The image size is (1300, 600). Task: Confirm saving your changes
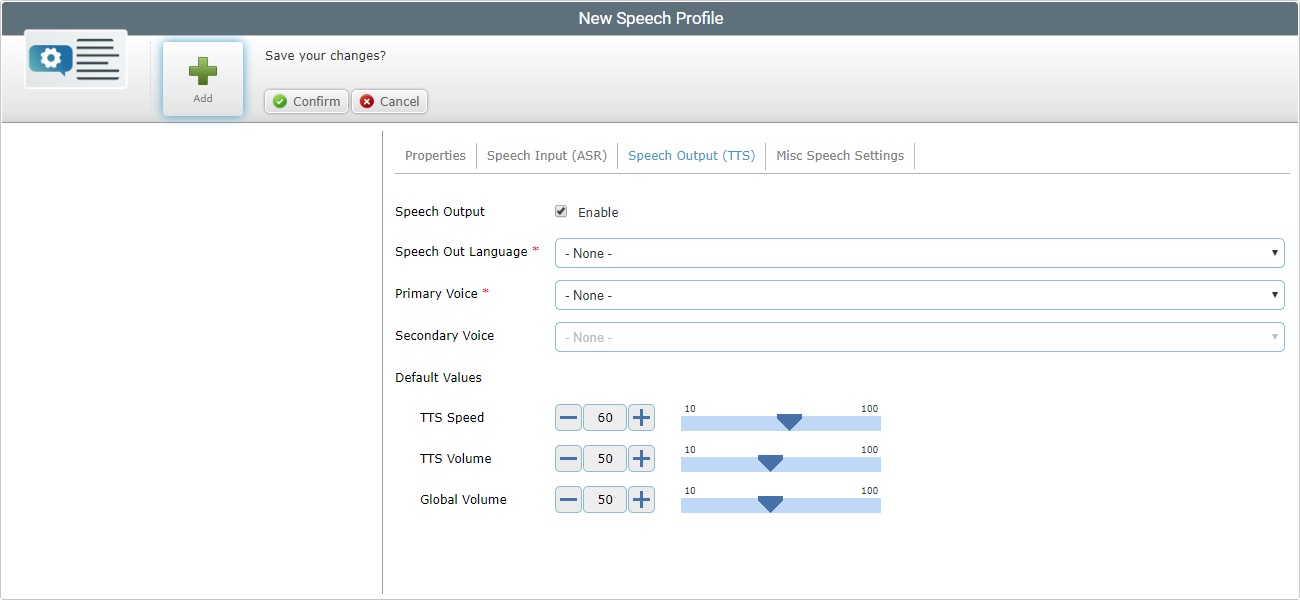[x=305, y=101]
